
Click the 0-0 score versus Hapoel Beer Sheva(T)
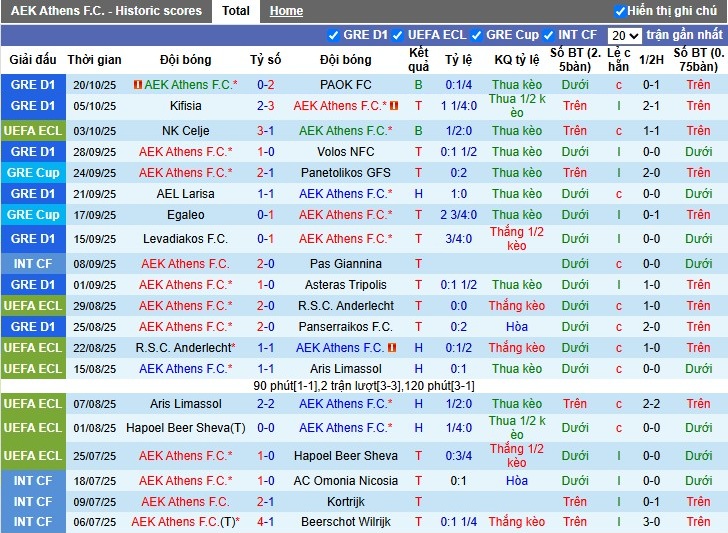click(266, 428)
